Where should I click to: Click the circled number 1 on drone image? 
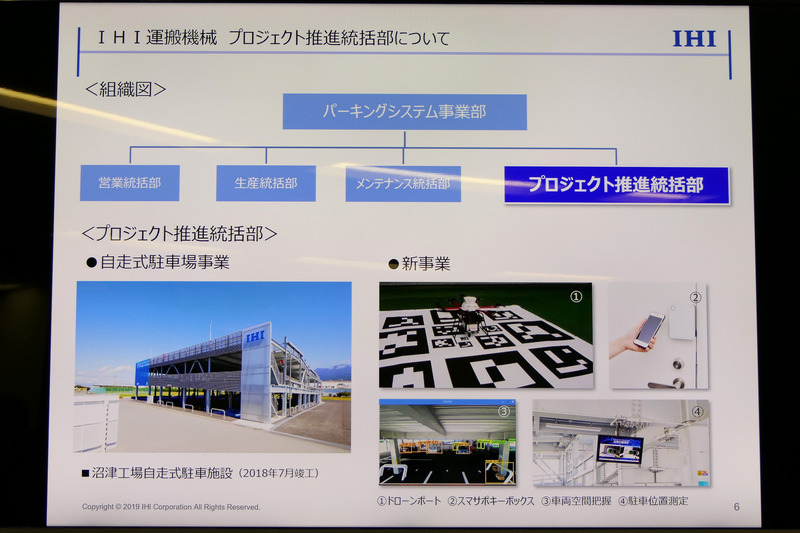(576, 297)
